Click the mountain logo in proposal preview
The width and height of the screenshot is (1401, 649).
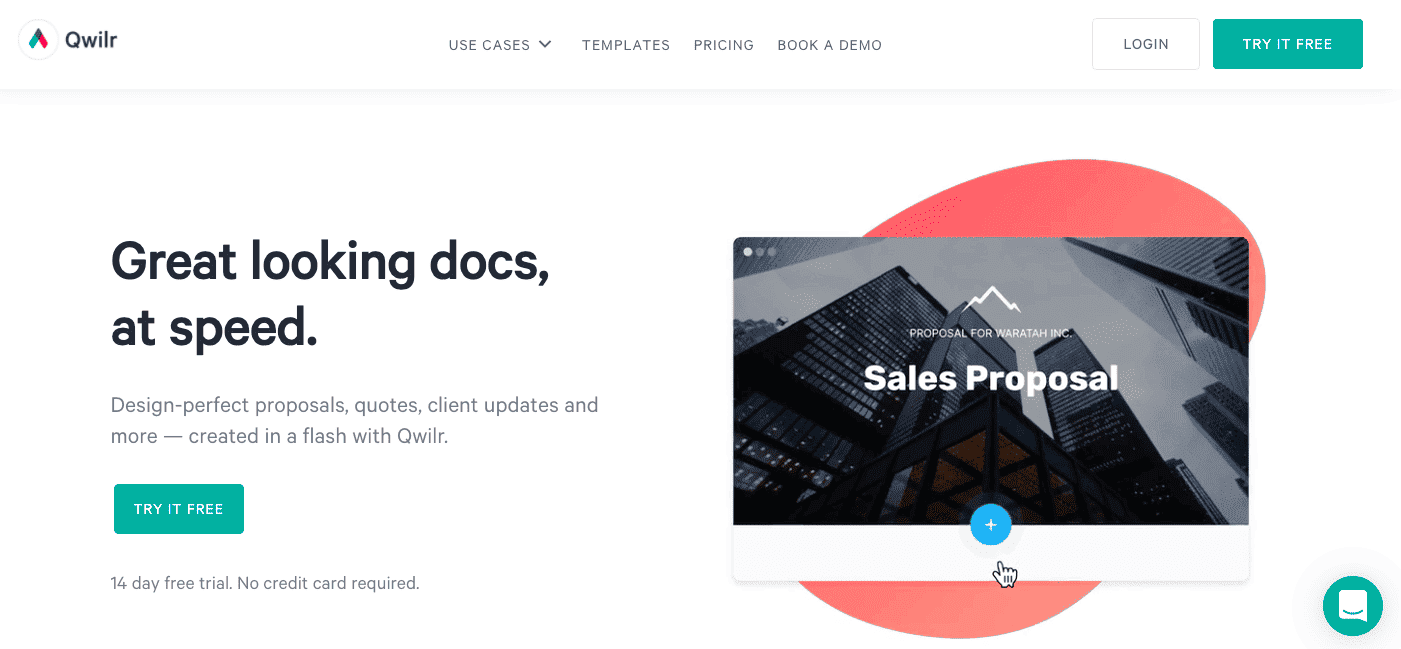pyautogui.click(x=992, y=299)
